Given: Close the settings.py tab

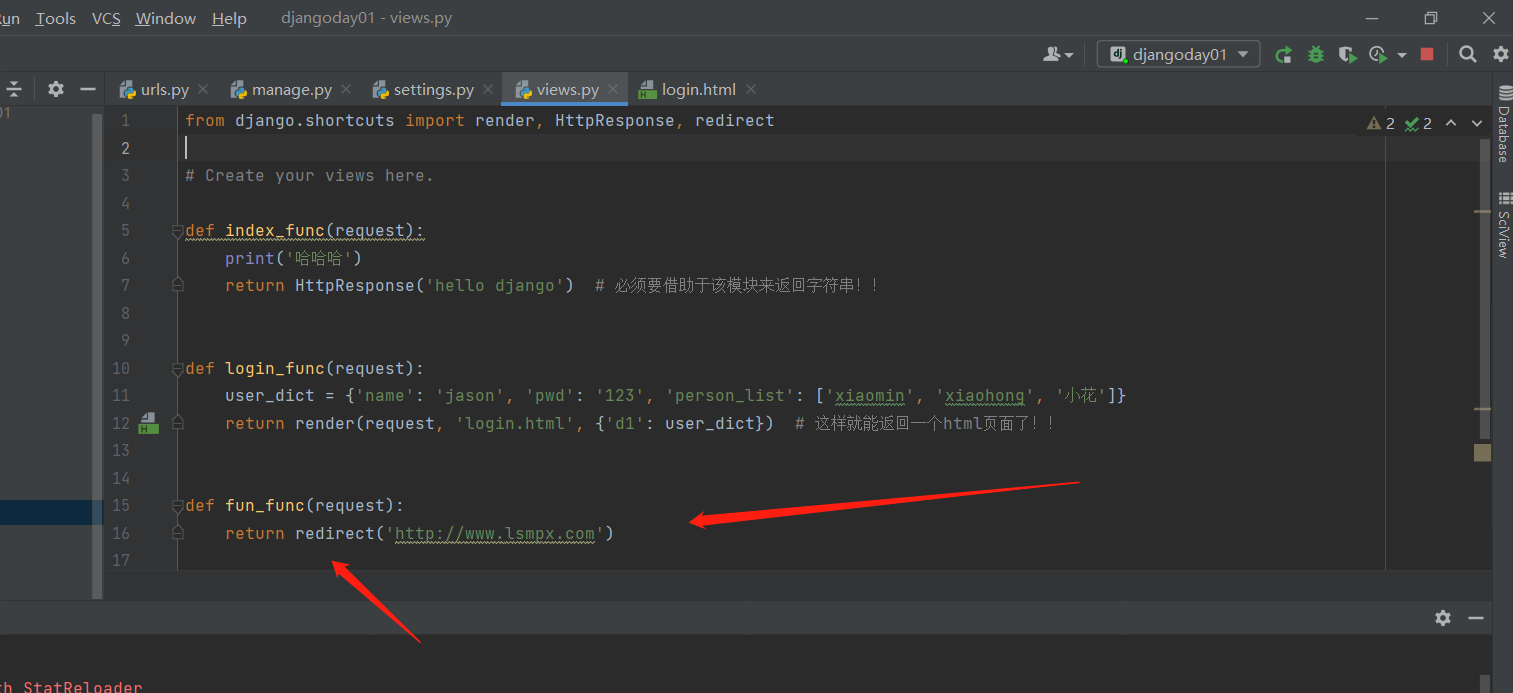Looking at the screenshot, I should point(488,89).
